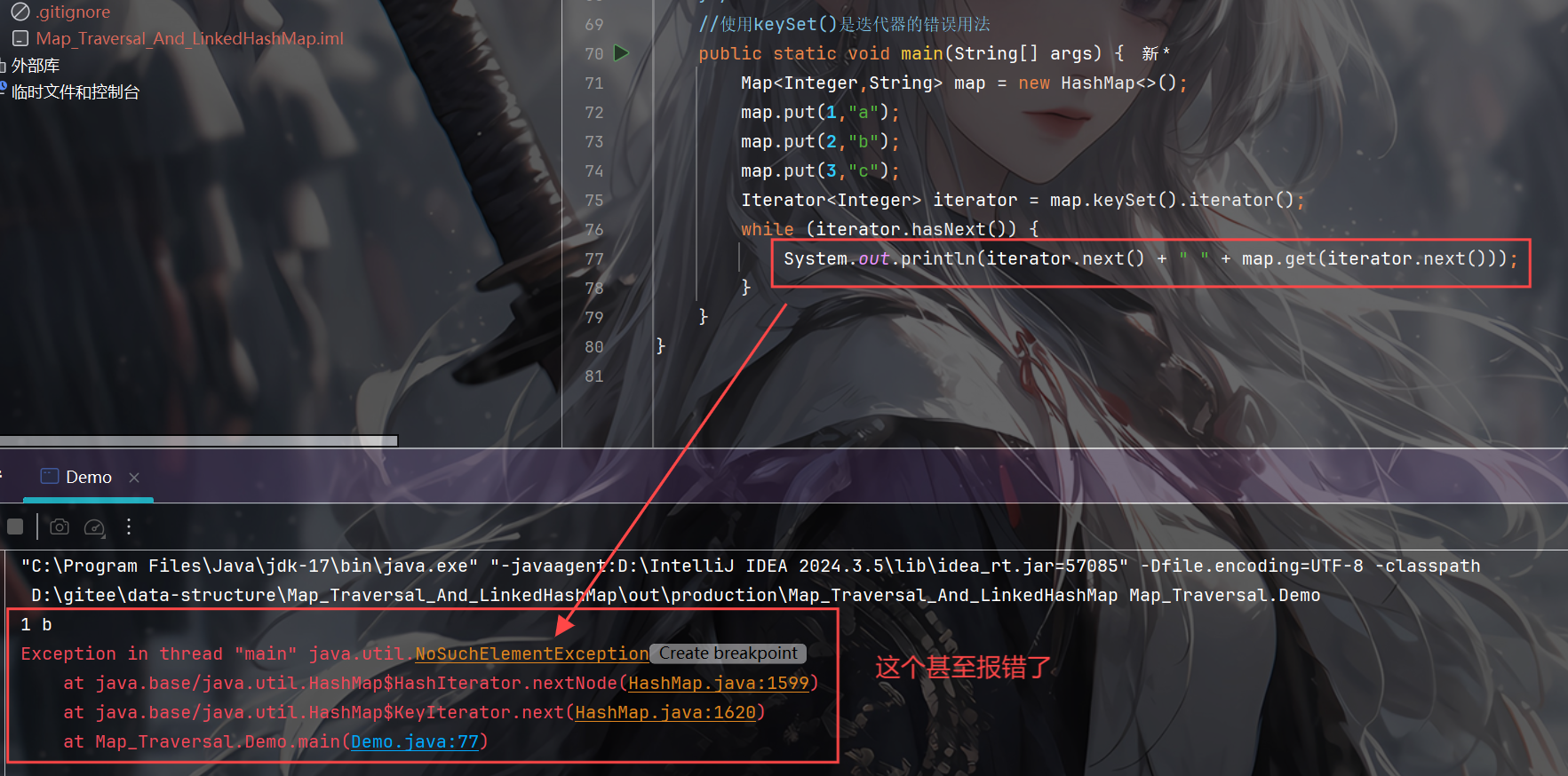The height and width of the screenshot is (776, 1568).
Task: Jump to the Demo.java:77 stack trace link
Action: click(x=415, y=741)
